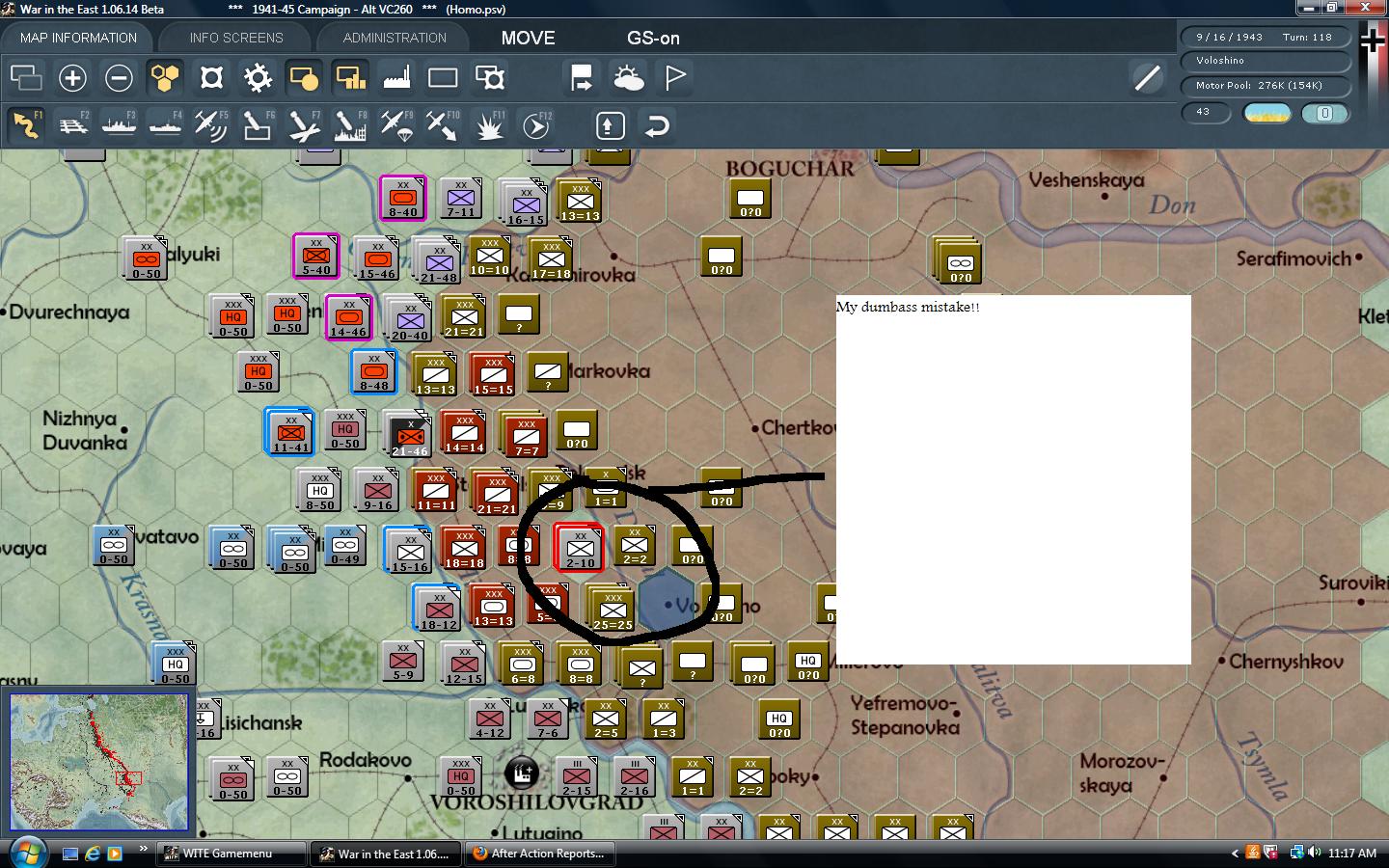
Task: Select the 8-50 HQ counter
Action: click(319, 489)
